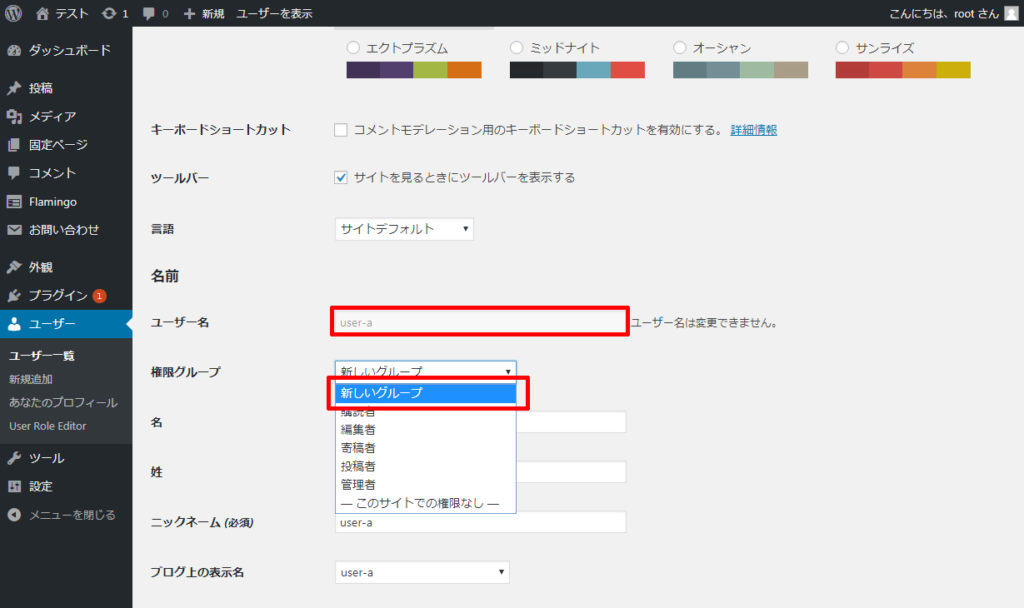
Task: Choose 管理者 in the role dropdown list
Action: pyautogui.click(x=358, y=485)
